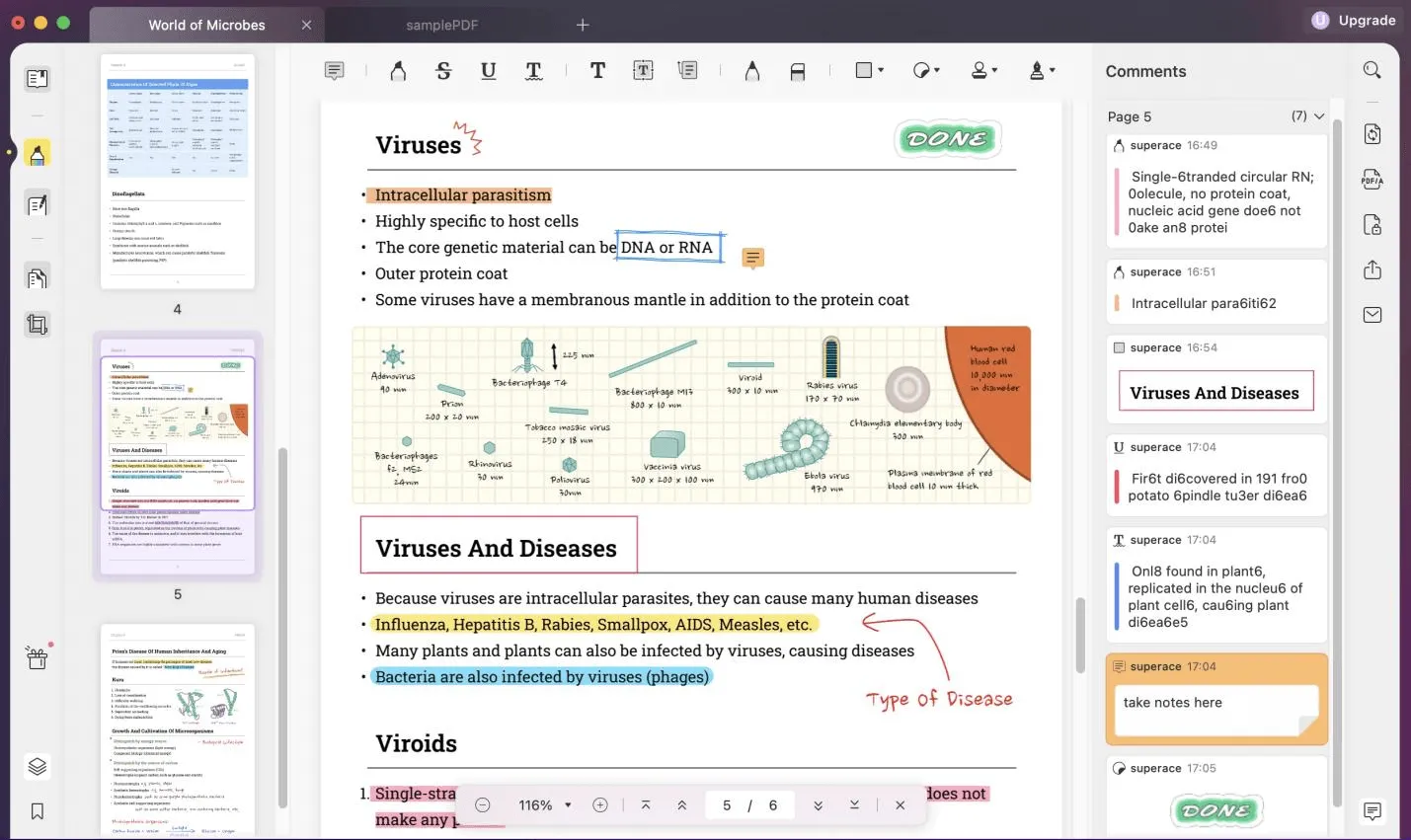Click the share/export icon in right sidebar
1411x840 pixels.
1372,269
